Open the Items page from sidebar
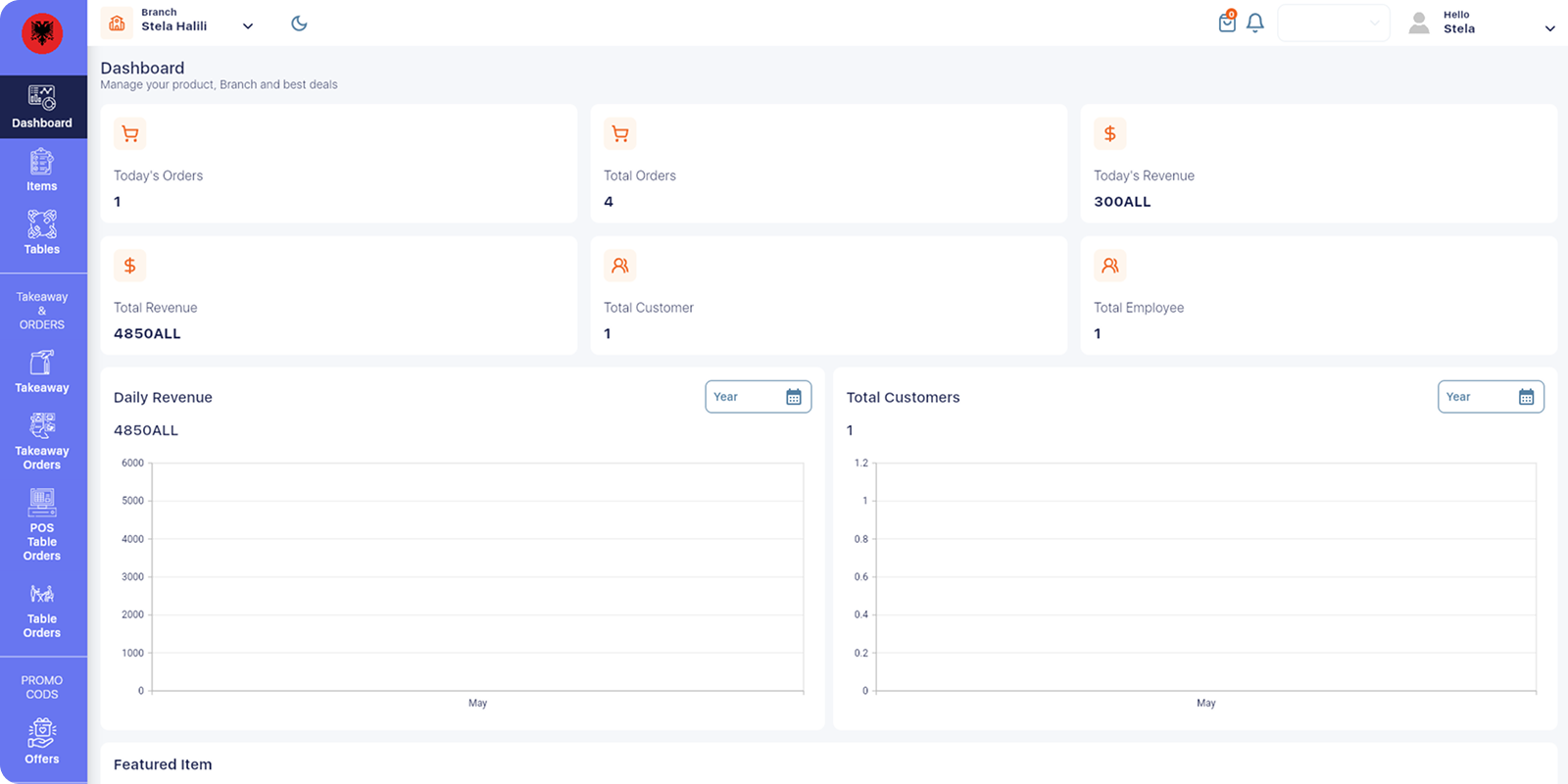 coord(42,171)
